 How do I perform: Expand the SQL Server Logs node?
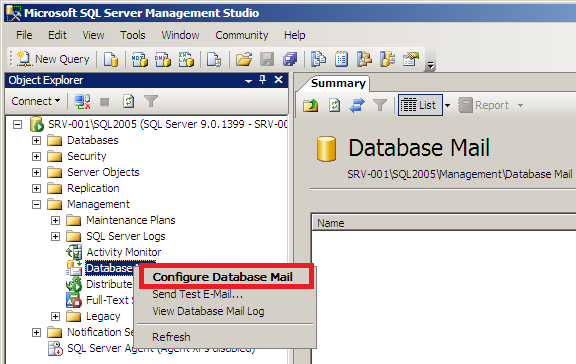pyautogui.click(x=55, y=236)
